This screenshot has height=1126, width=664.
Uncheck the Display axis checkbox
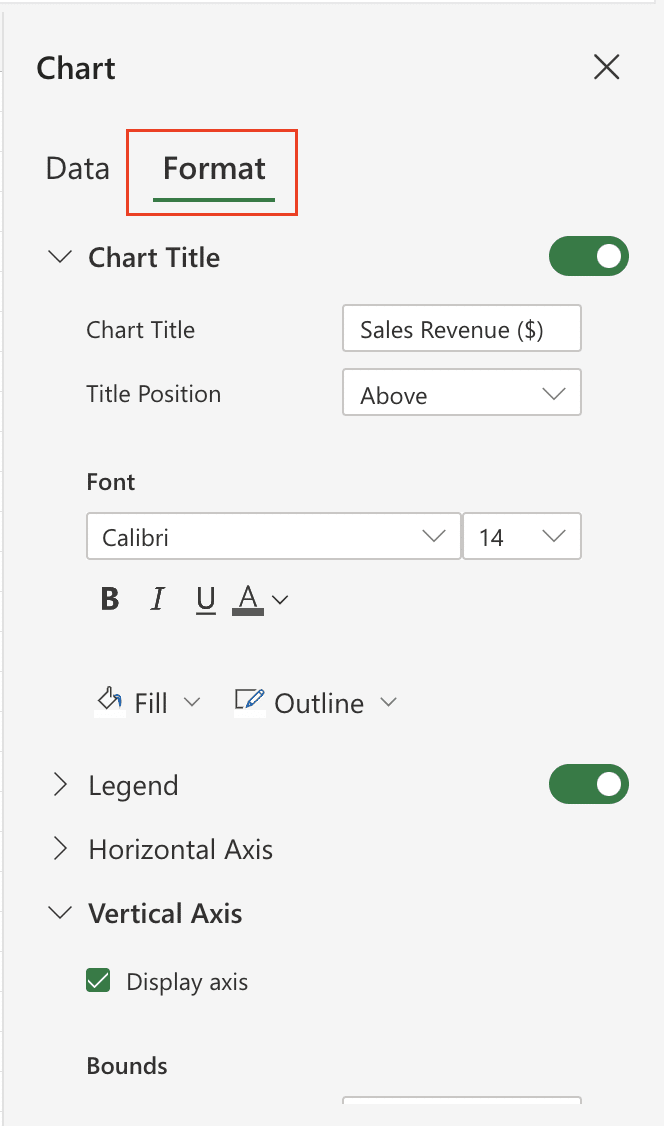pyautogui.click(x=98, y=980)
